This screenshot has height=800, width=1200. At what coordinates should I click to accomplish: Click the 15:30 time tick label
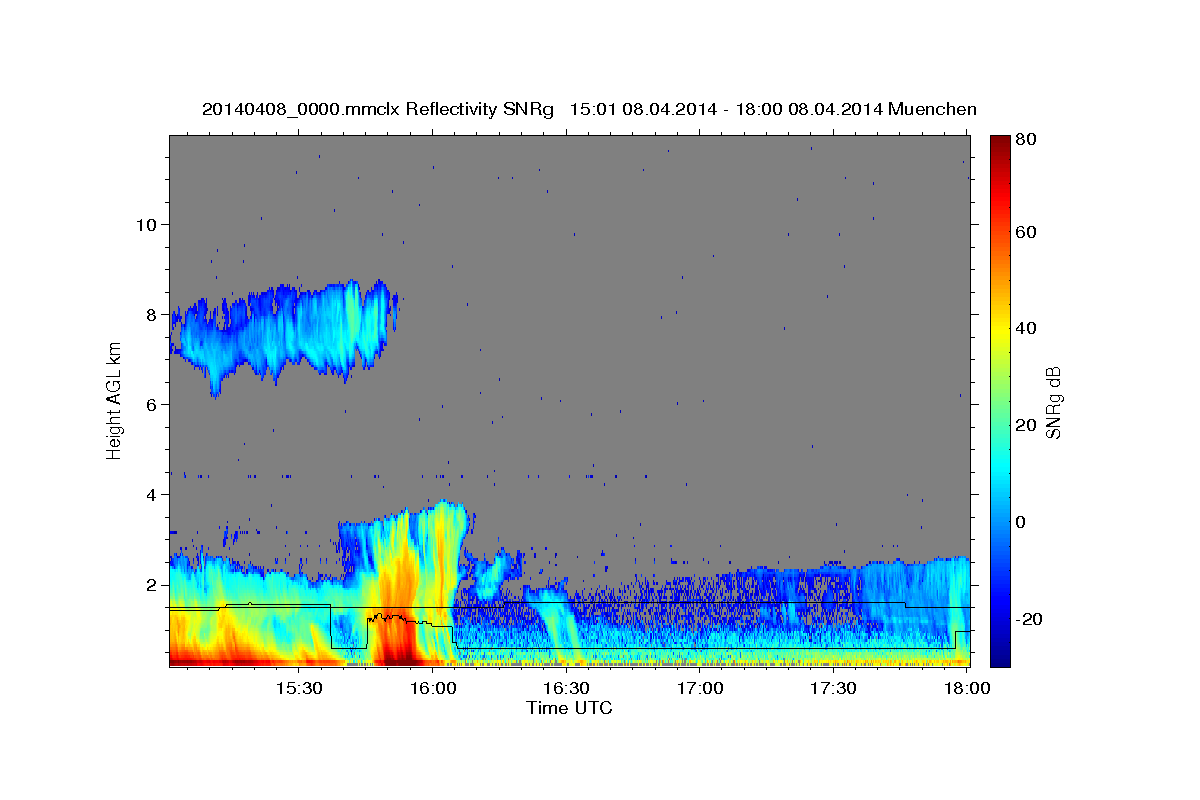coord(299,688)
